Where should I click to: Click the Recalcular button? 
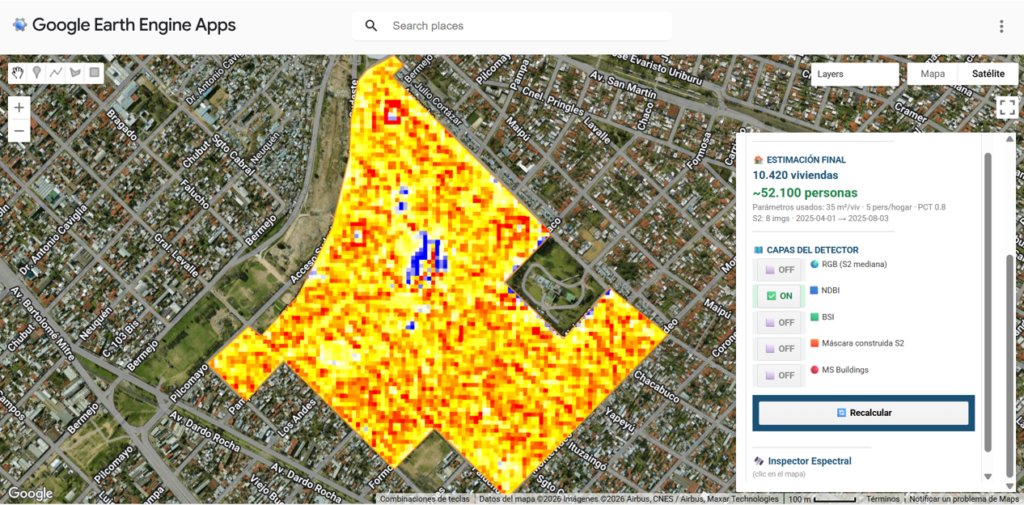863,413
